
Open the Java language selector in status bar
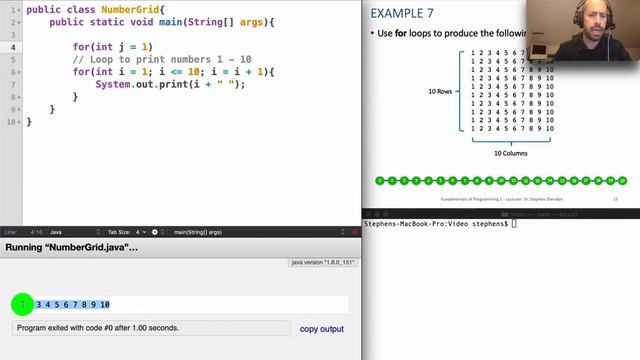click(x=75, y=232)
